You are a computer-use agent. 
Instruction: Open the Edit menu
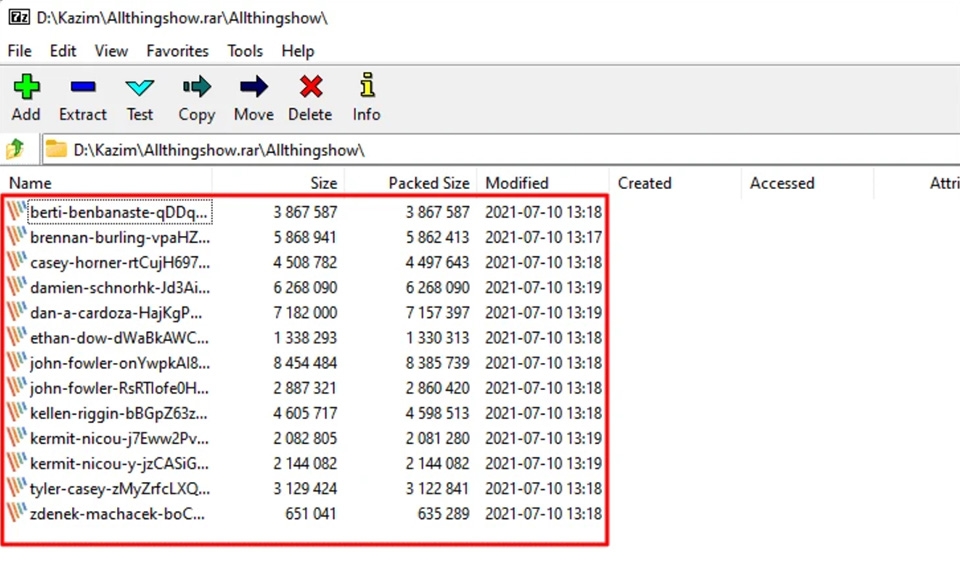pyautogui.click(x=63, y=51)
